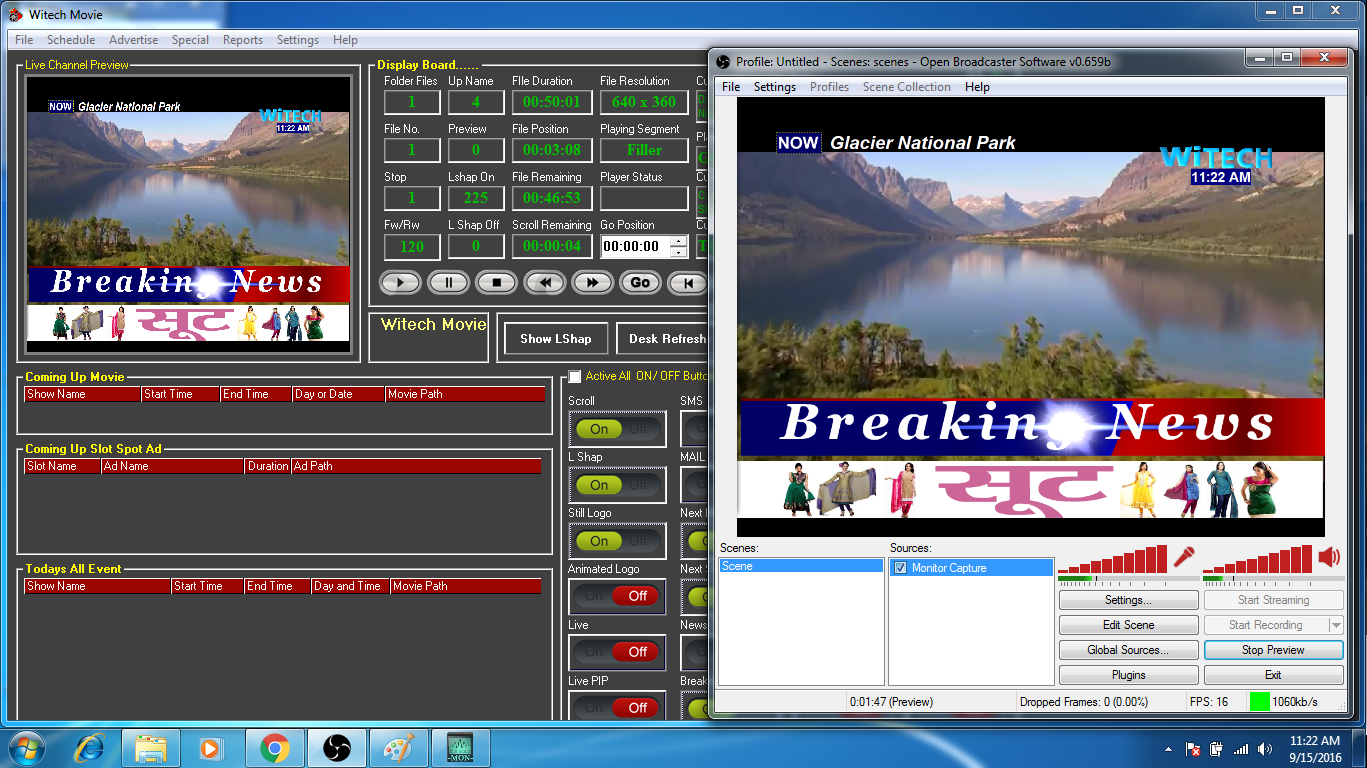Open the File menu in Witech Movie
The image size is (1367, 768).
pyautogui.click(x=24, y=40)
